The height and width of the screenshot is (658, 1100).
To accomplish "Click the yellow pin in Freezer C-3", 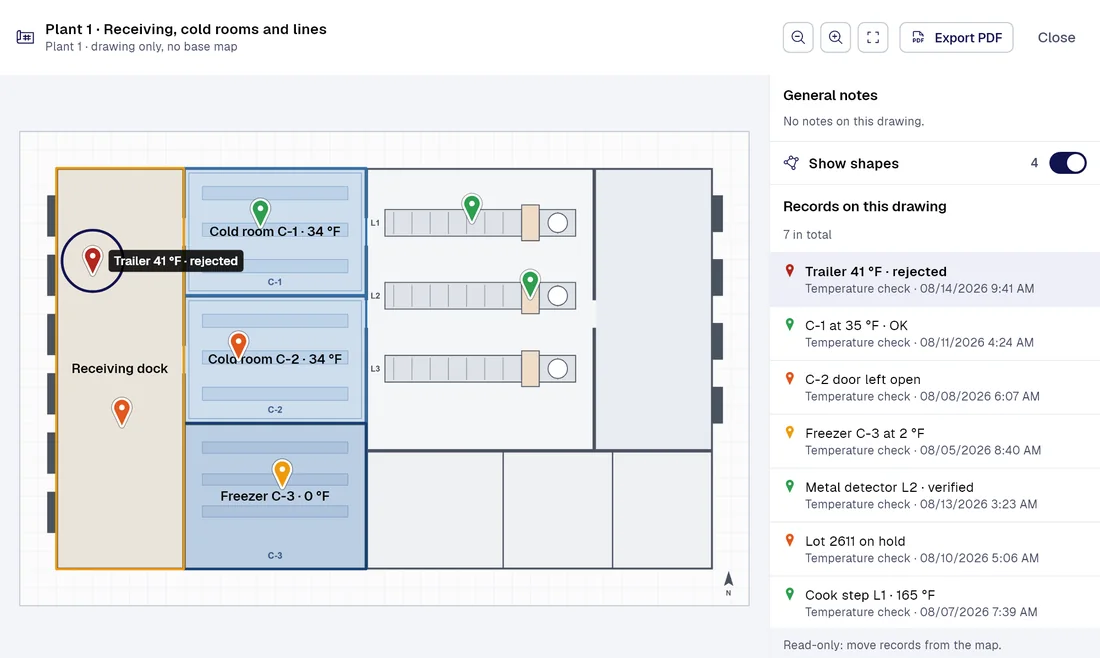I will [282, 474].
